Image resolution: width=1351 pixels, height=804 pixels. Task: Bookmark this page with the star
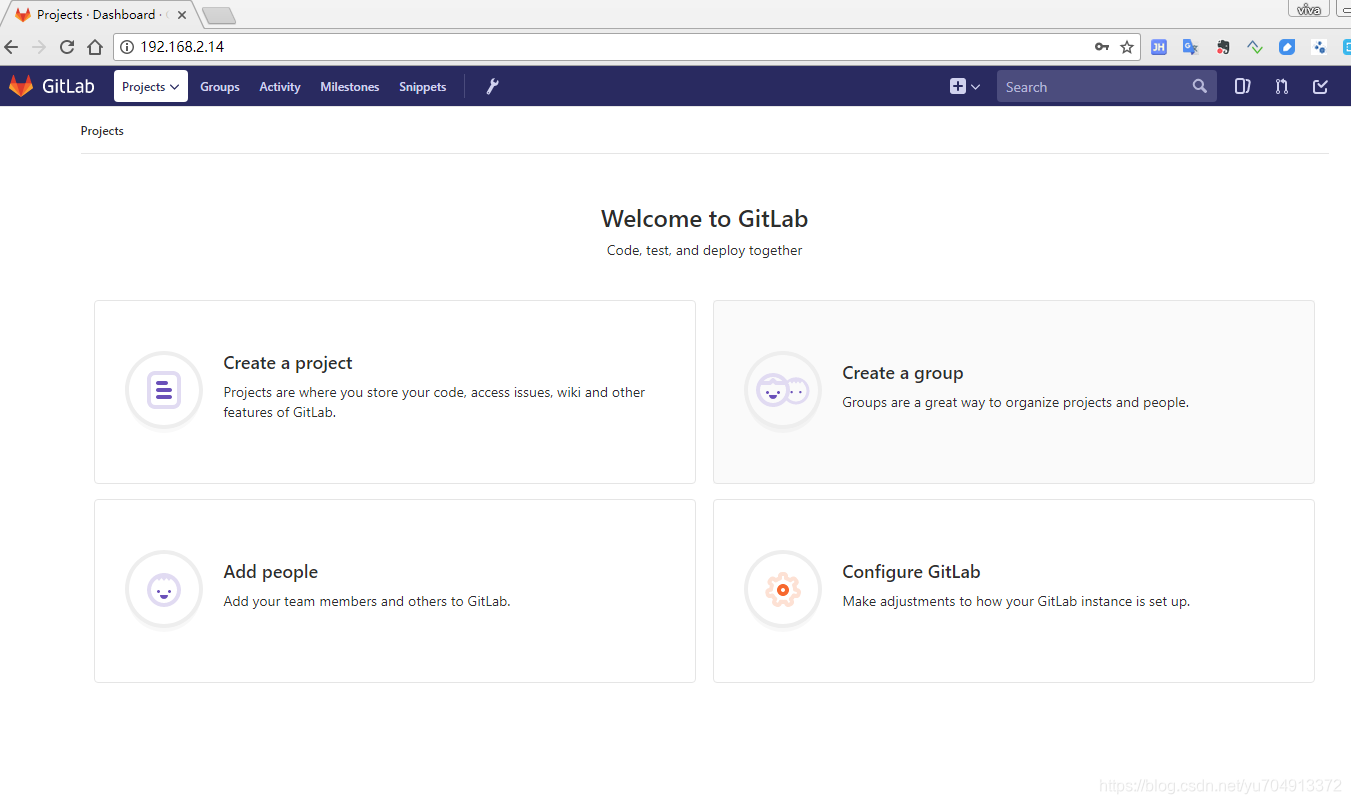[x=1127, y=47]
